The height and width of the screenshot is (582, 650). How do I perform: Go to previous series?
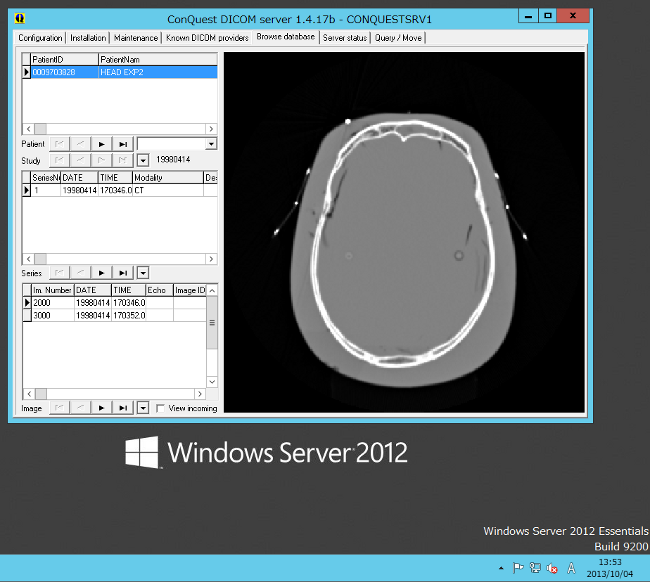(80, 273)
